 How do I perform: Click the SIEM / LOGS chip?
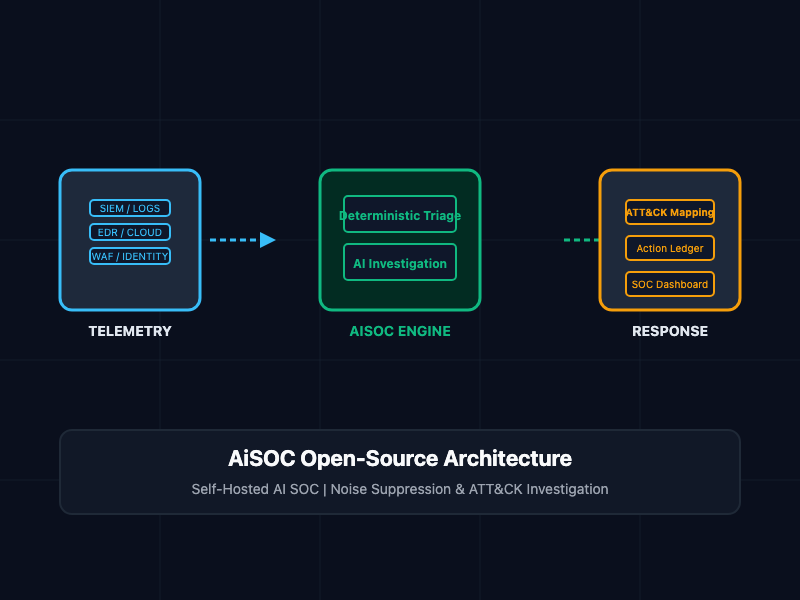pyautogui.click(x=130, y=208)
